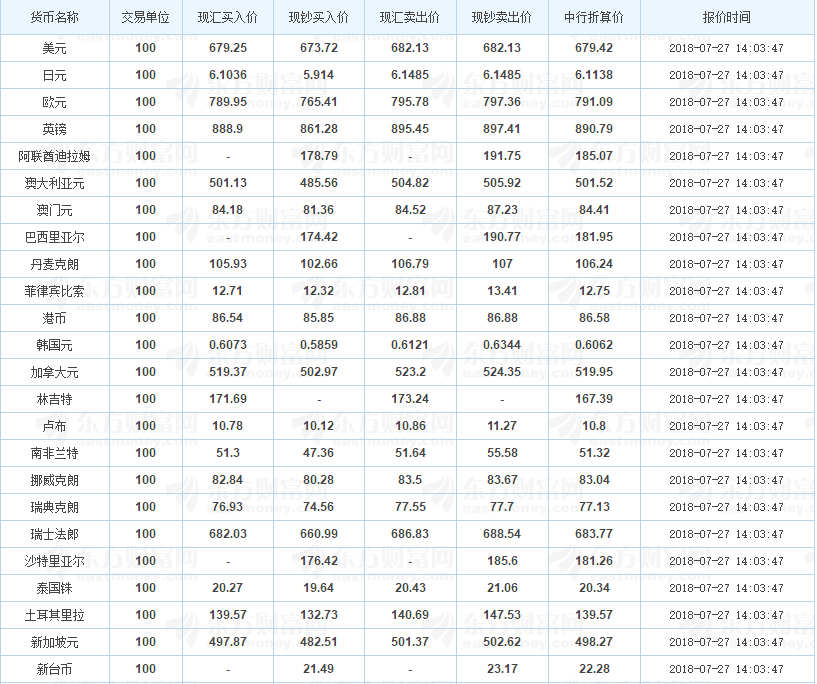Select the 沙特里亚尔 currency name cell
Screen dimensions: 817x684
[55, 562]
